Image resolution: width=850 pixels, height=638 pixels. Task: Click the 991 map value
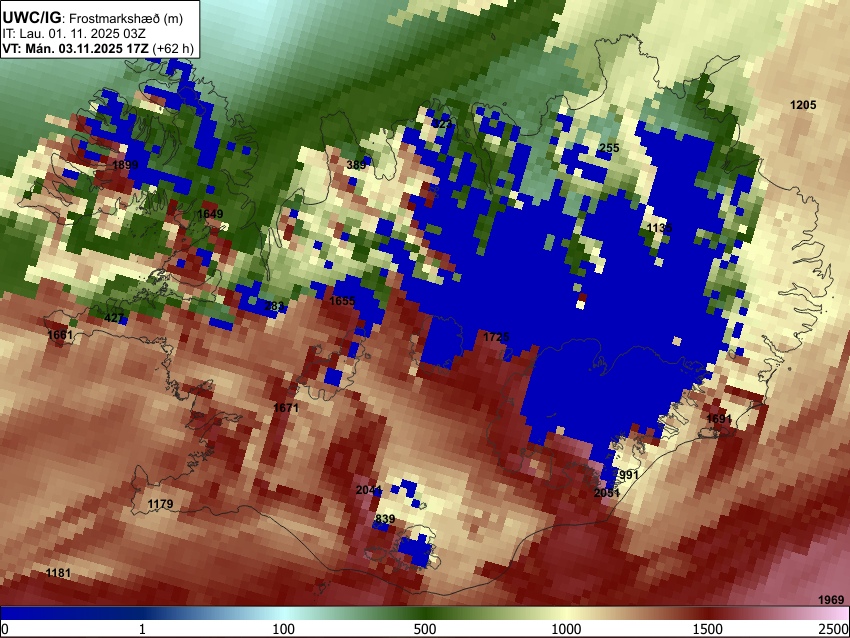coord(628,475)
